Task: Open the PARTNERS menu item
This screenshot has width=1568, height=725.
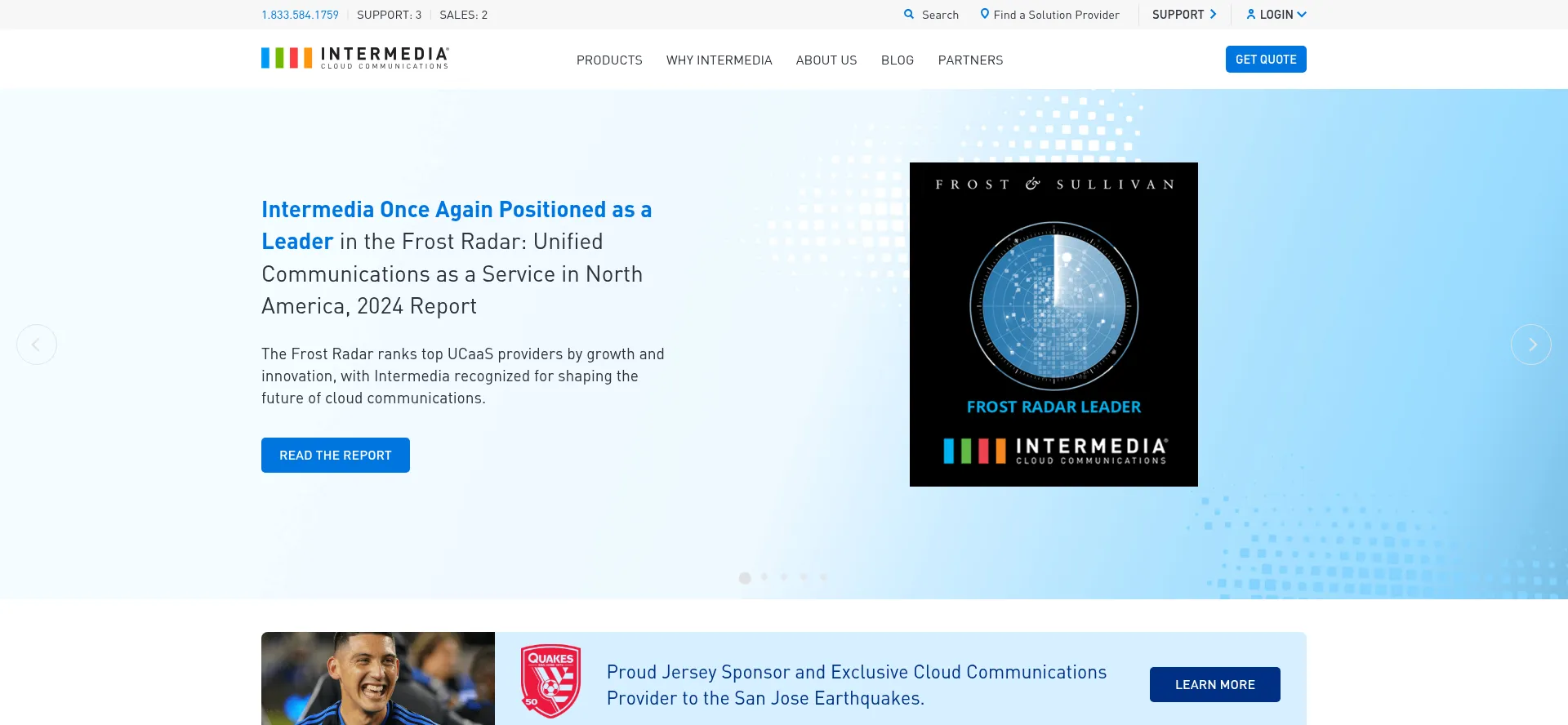Action: pos(970,60)
